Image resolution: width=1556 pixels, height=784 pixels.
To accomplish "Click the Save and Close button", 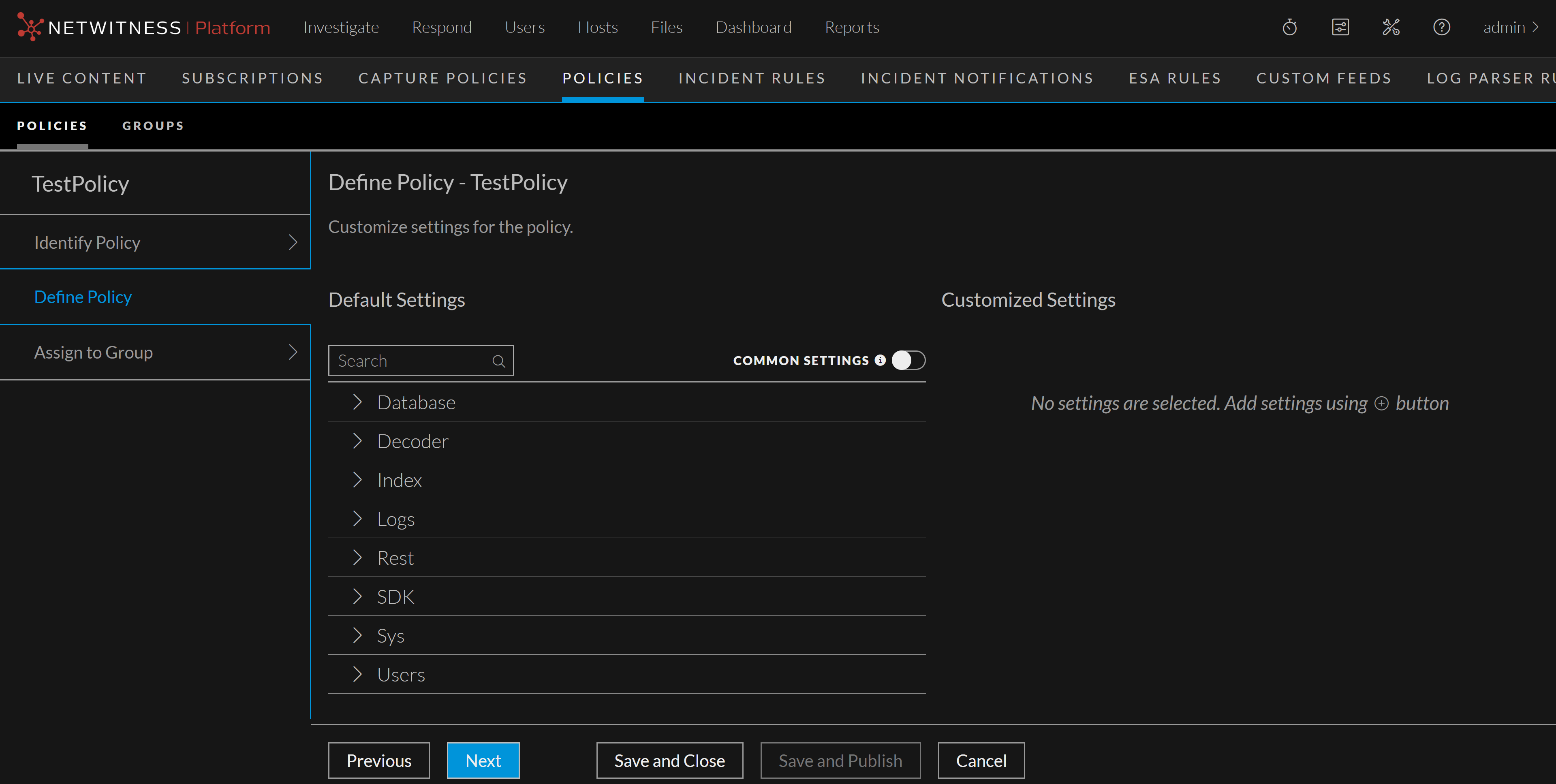I will point(669,761).
